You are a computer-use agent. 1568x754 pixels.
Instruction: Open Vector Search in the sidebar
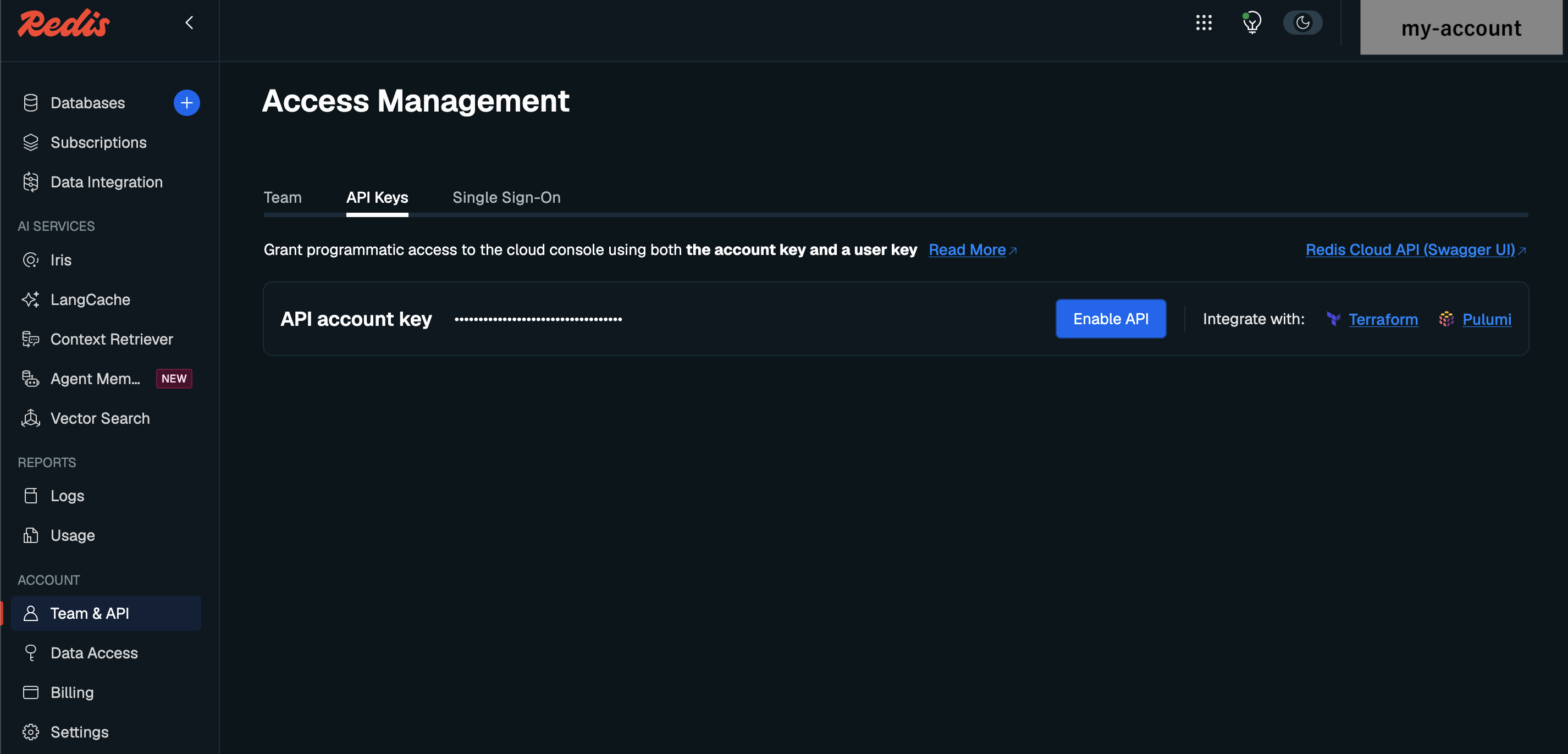click(100, 418)
